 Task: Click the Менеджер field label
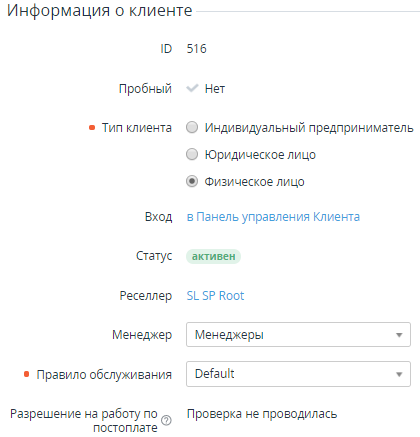(x=142, y=335)
